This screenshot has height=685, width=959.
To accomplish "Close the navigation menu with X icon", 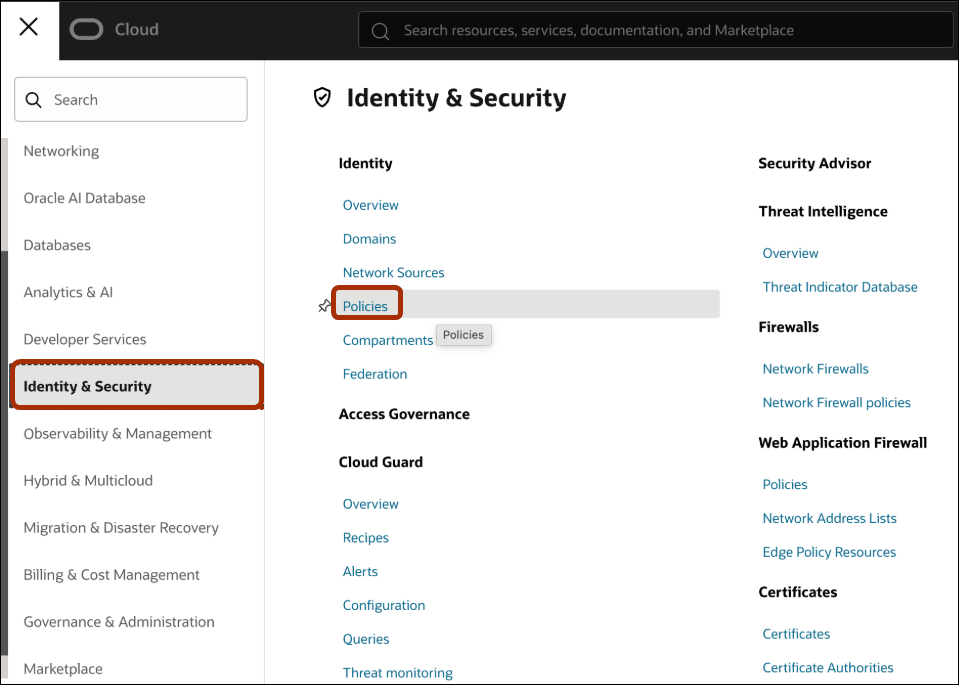I will click(29, 27).
